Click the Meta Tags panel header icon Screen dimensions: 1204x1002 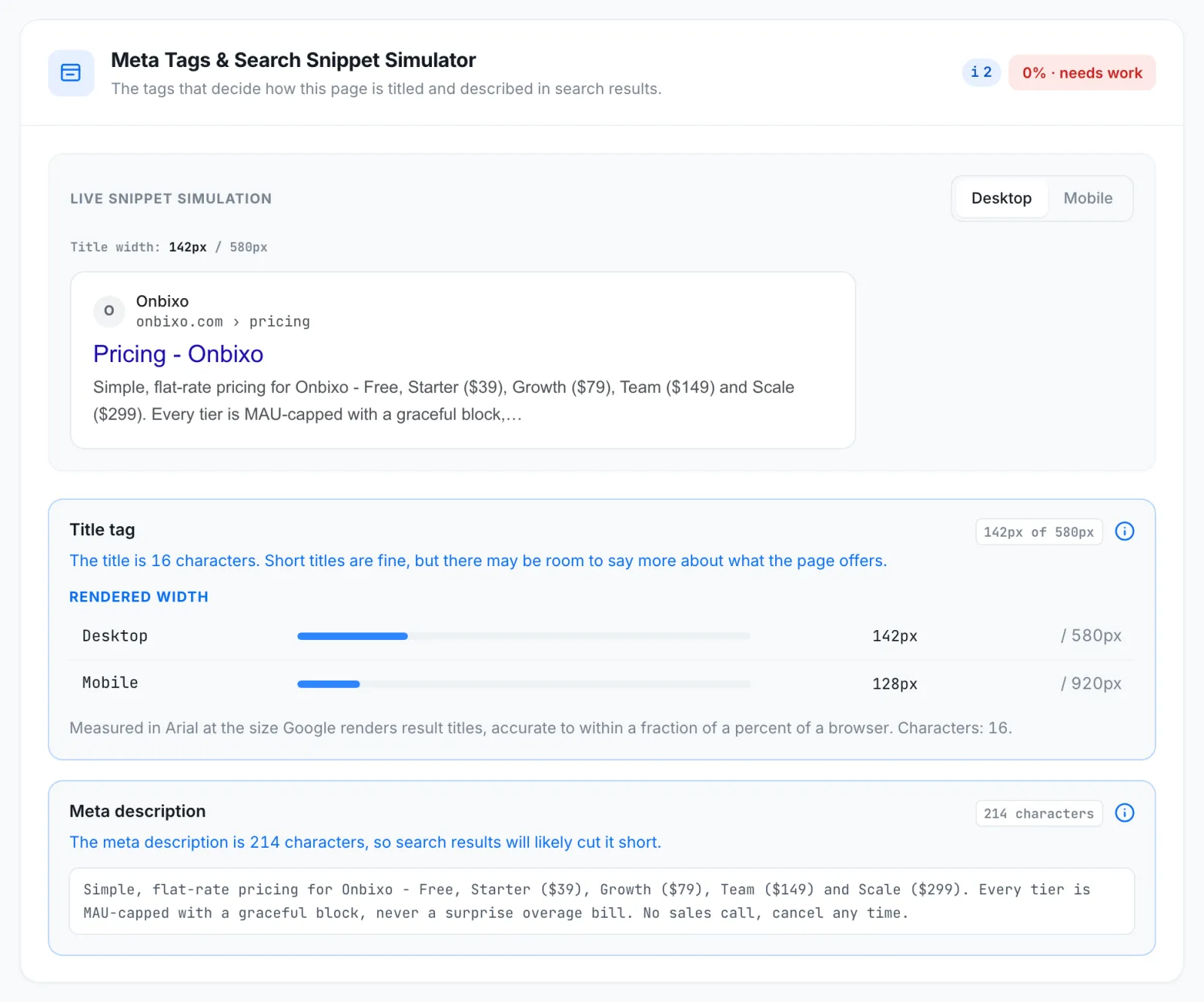71,73
